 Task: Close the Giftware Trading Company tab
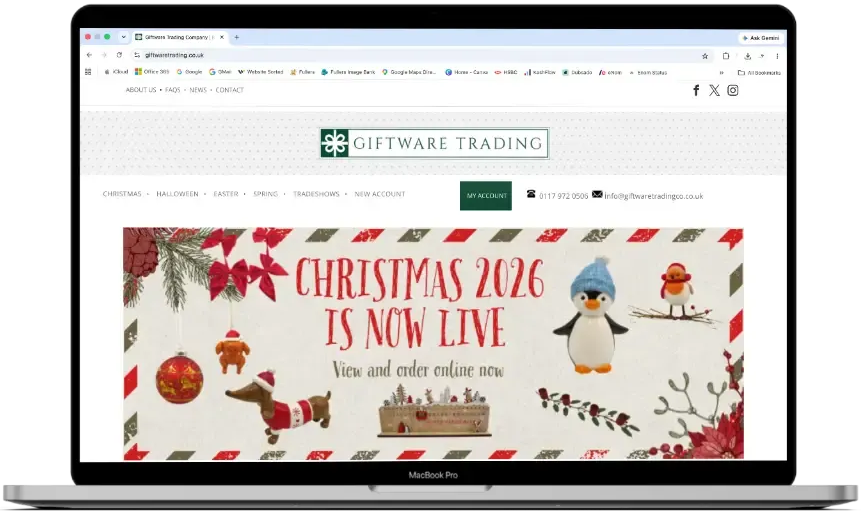(222, 37)
